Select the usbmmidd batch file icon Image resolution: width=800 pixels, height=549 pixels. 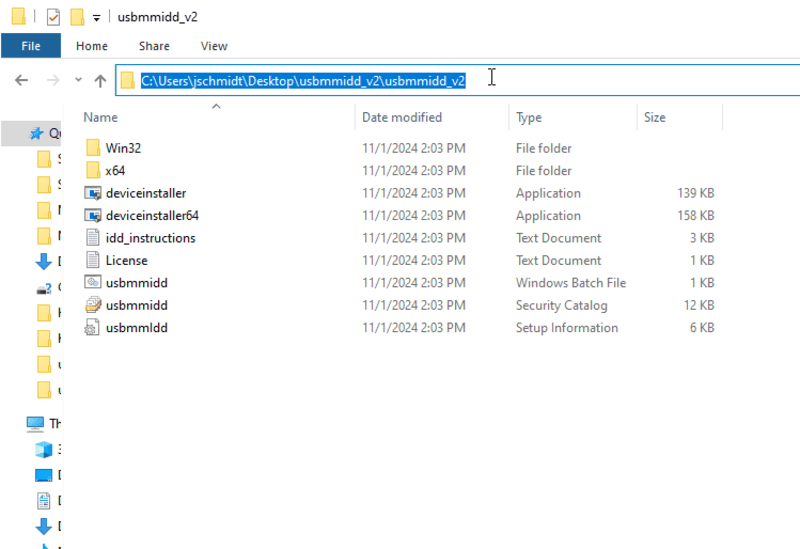click(93, 282)
